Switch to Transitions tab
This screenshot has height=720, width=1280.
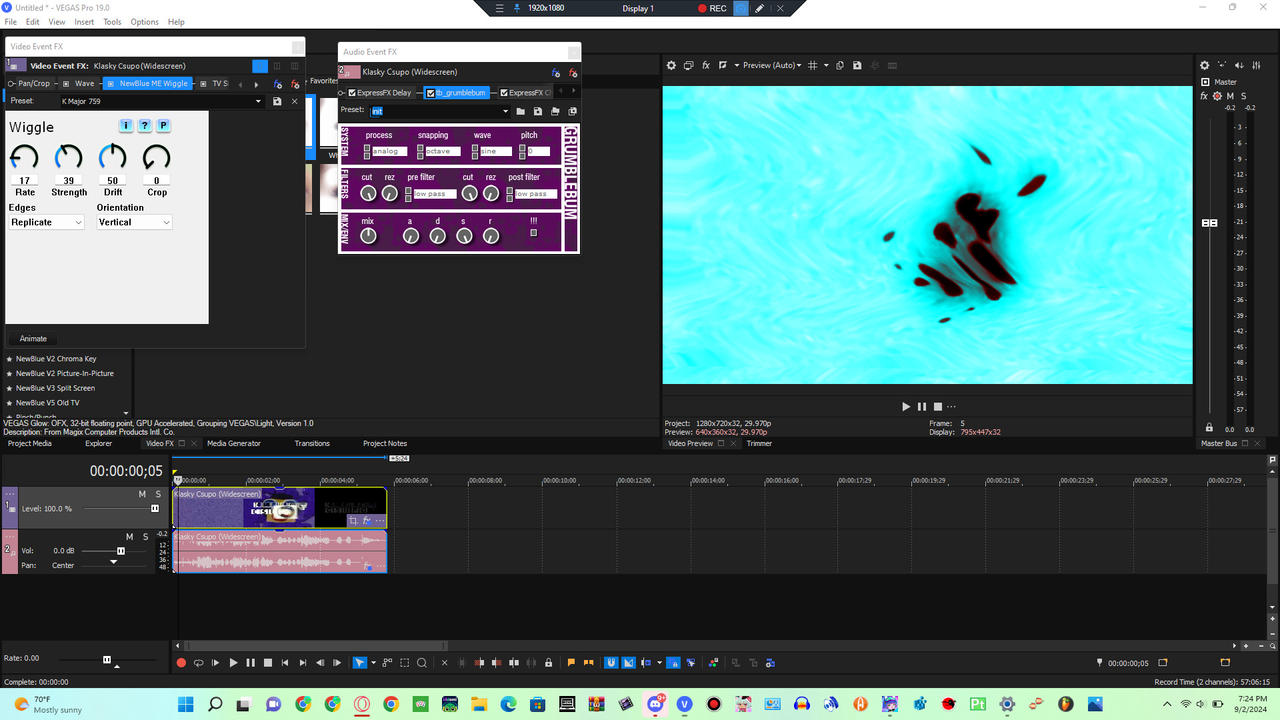click(x=312, y=443)
